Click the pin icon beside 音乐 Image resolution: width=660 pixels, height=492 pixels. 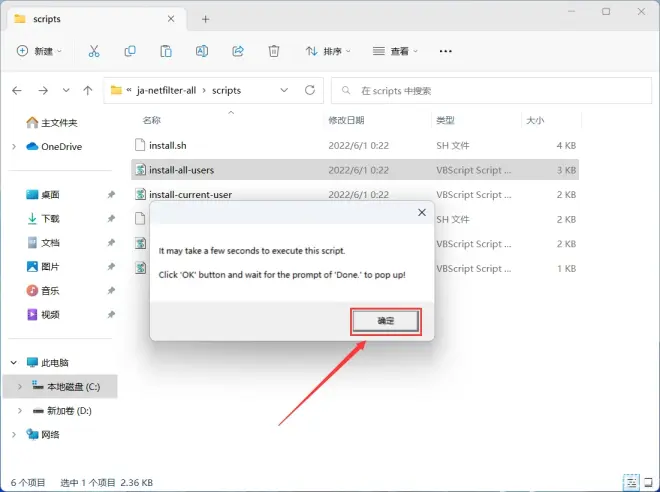pos(111,290)
